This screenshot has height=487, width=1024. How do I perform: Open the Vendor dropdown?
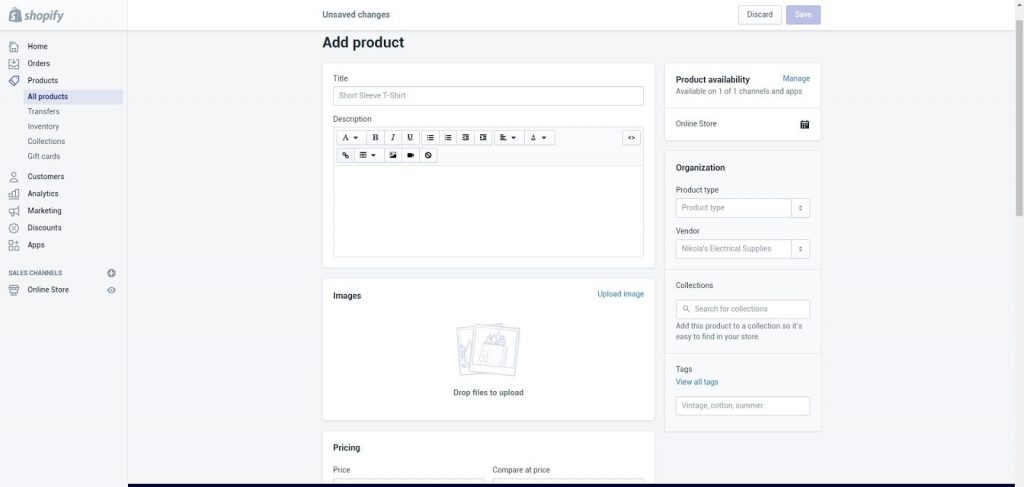[799, 249]
